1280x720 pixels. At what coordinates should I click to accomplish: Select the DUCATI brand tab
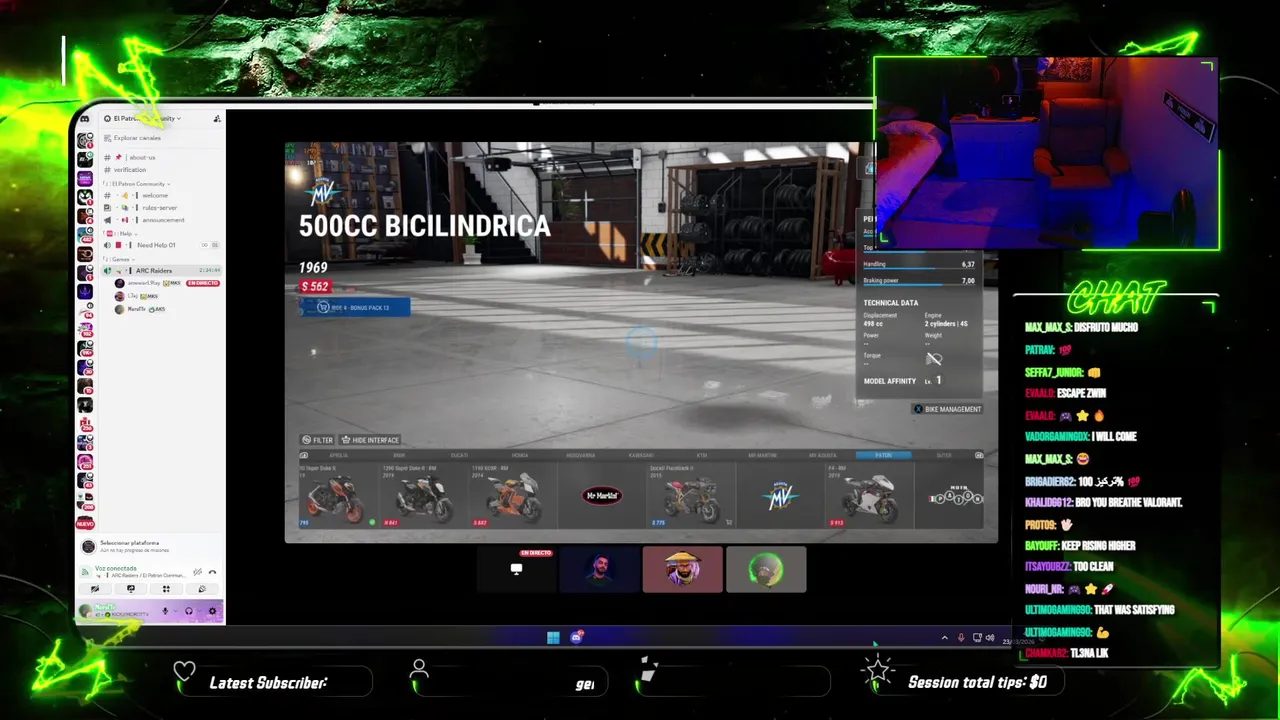tap(459, 455)
